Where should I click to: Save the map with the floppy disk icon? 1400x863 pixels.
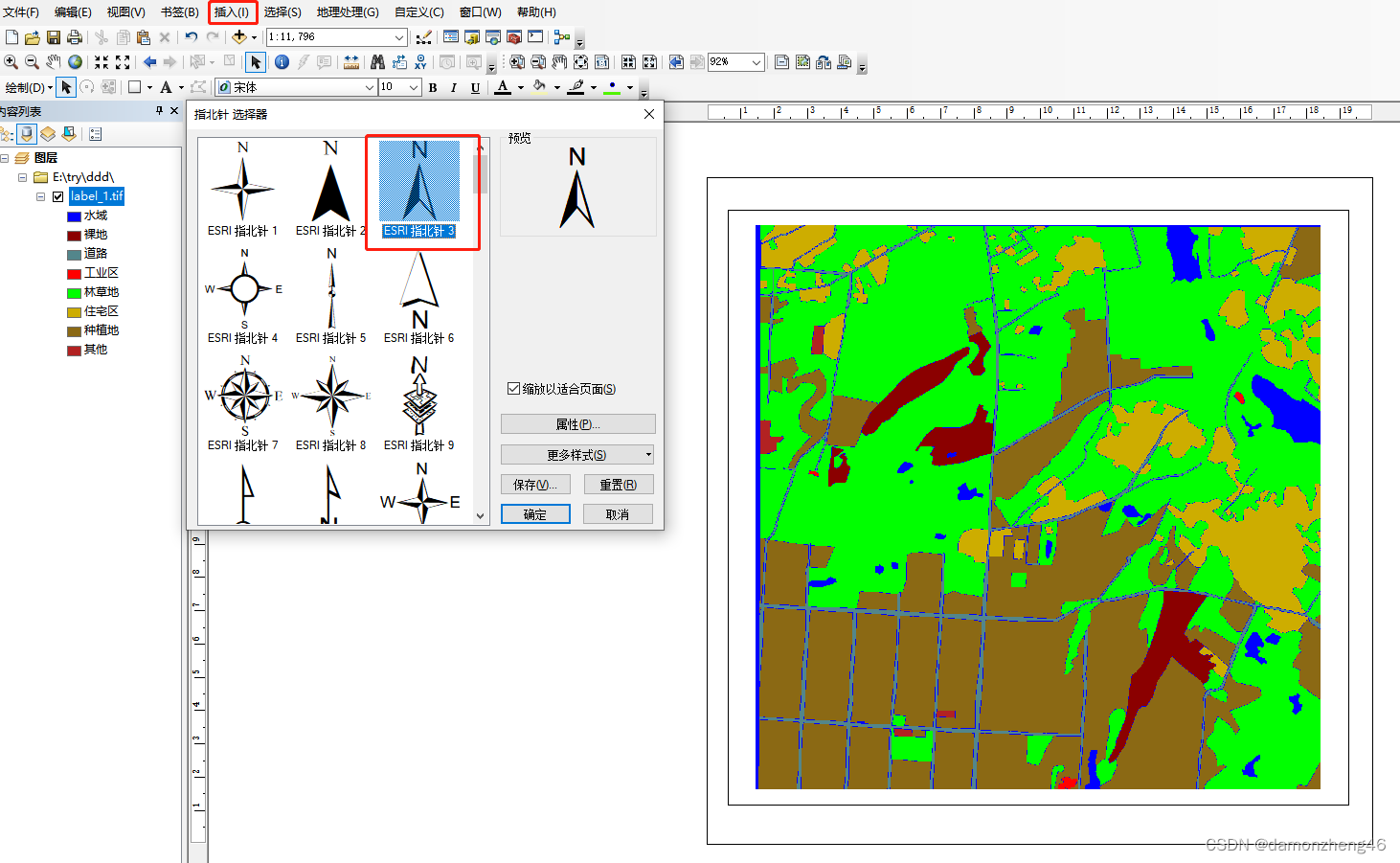(x=54, y=37)
